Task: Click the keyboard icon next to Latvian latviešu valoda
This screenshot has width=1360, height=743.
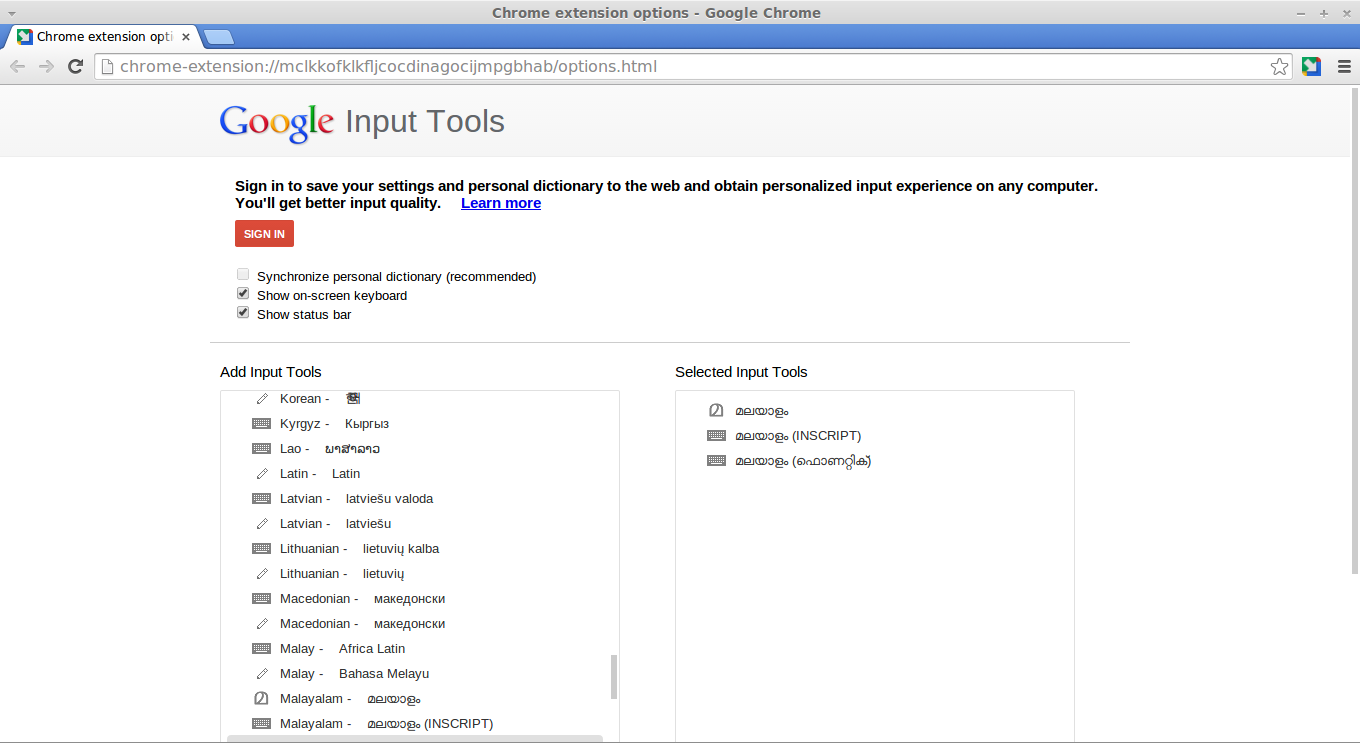Action: (261, 499)
